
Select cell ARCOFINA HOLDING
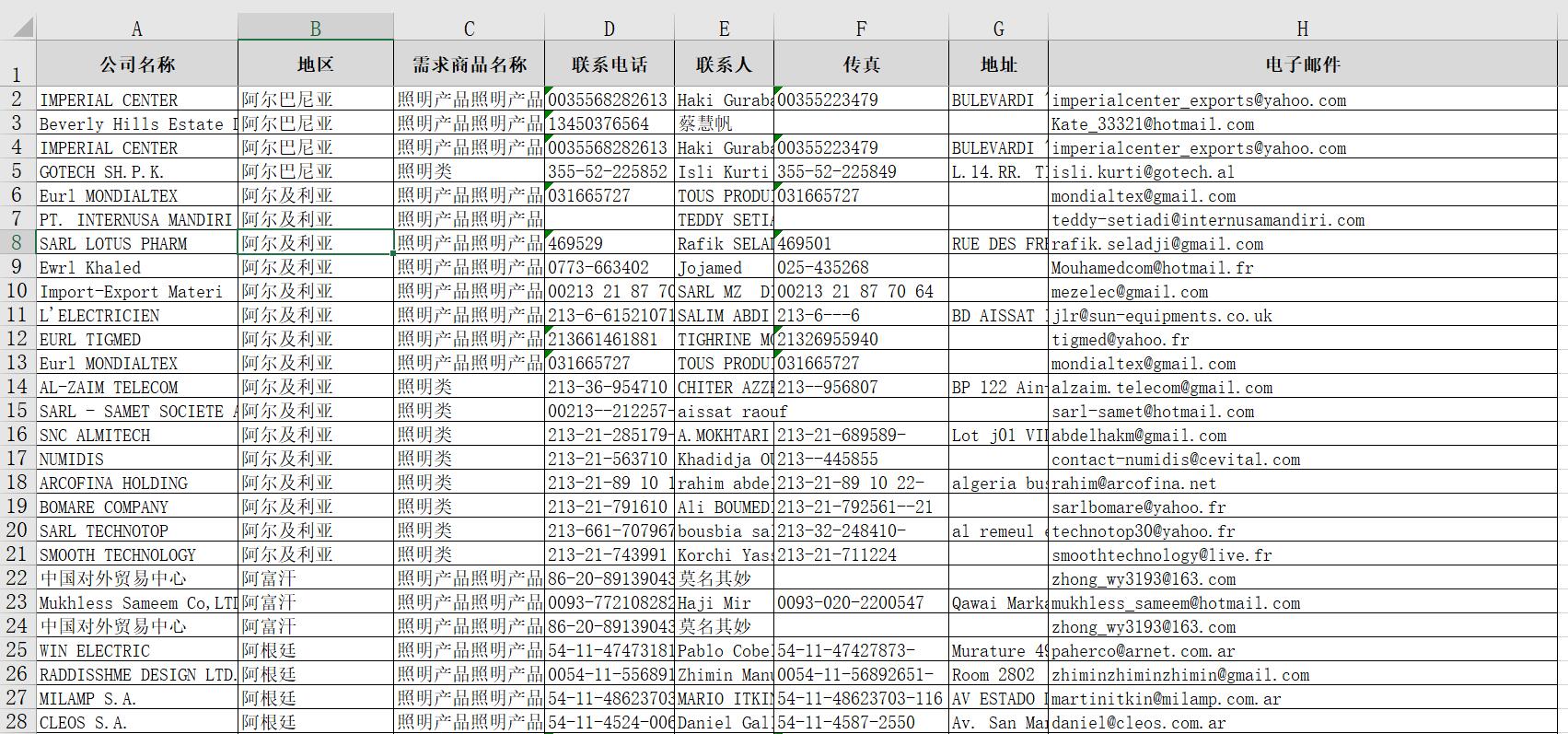pos(137,483)
